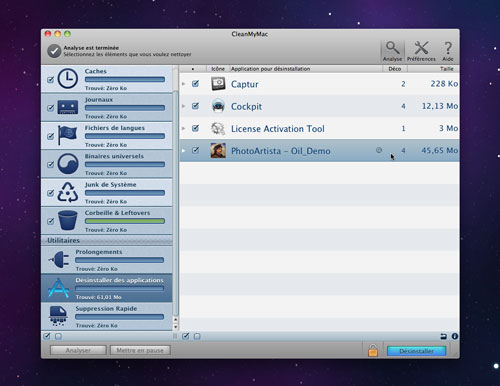The image size is (500, 386).
Task: Click the Icône column header
Action: (x=218, y=69)
